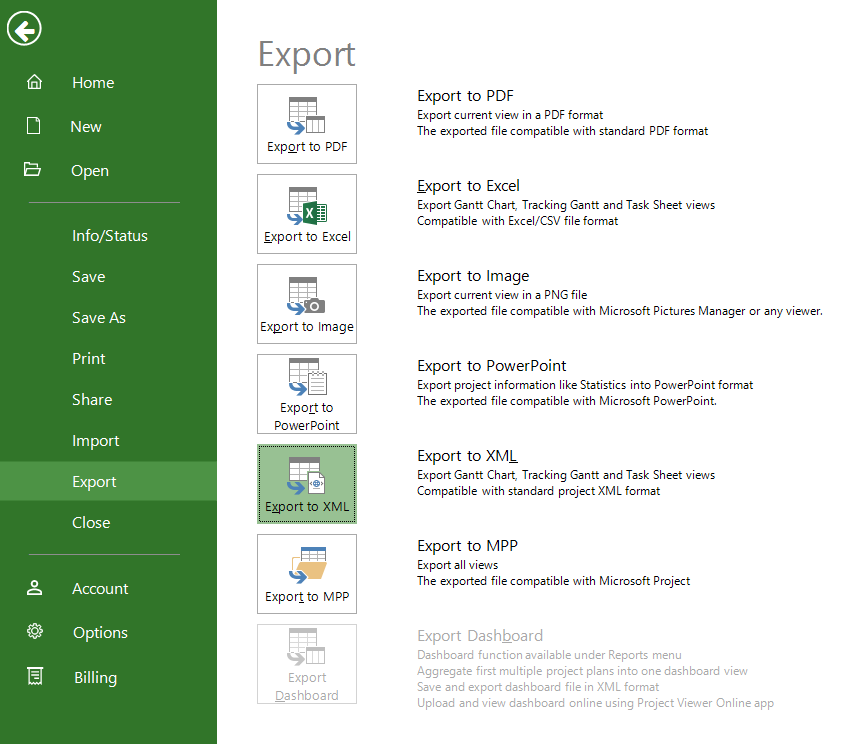The image size is (843, 744).
Task: Click the Export to Image tile
Action: [x=307, y=304]
